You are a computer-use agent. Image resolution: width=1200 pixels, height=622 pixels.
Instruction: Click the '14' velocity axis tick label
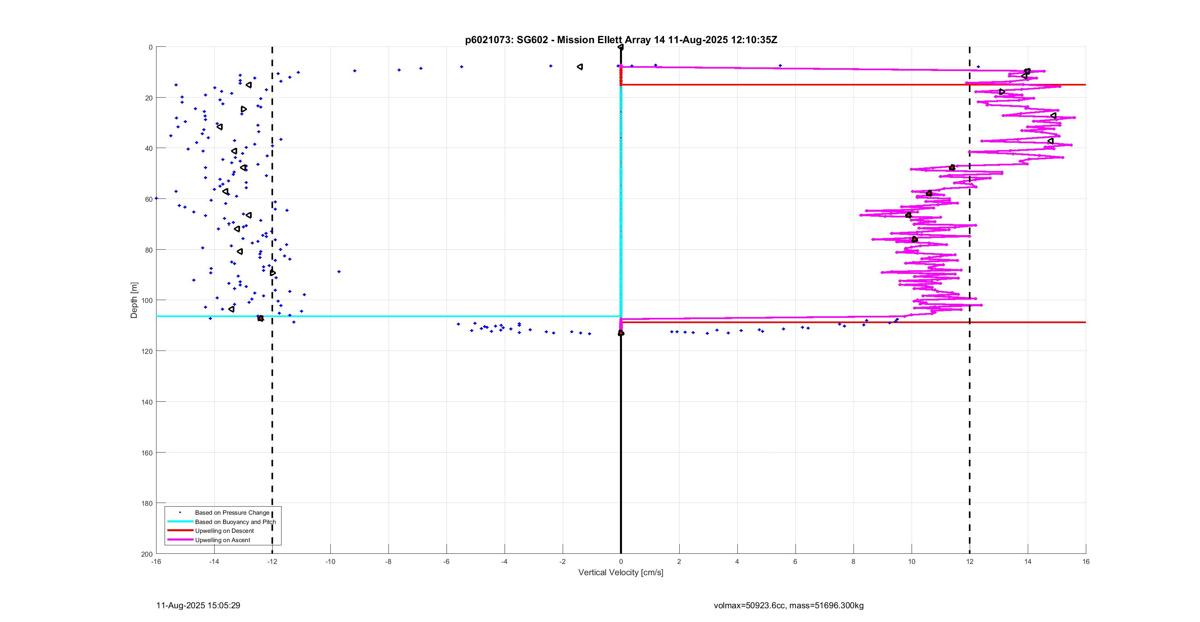(1028, 561)
